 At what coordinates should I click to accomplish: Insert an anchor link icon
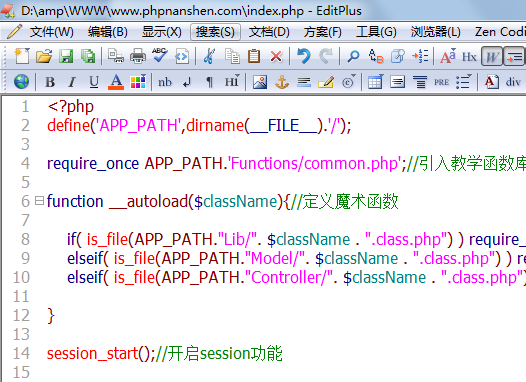[x=282, y=82]
